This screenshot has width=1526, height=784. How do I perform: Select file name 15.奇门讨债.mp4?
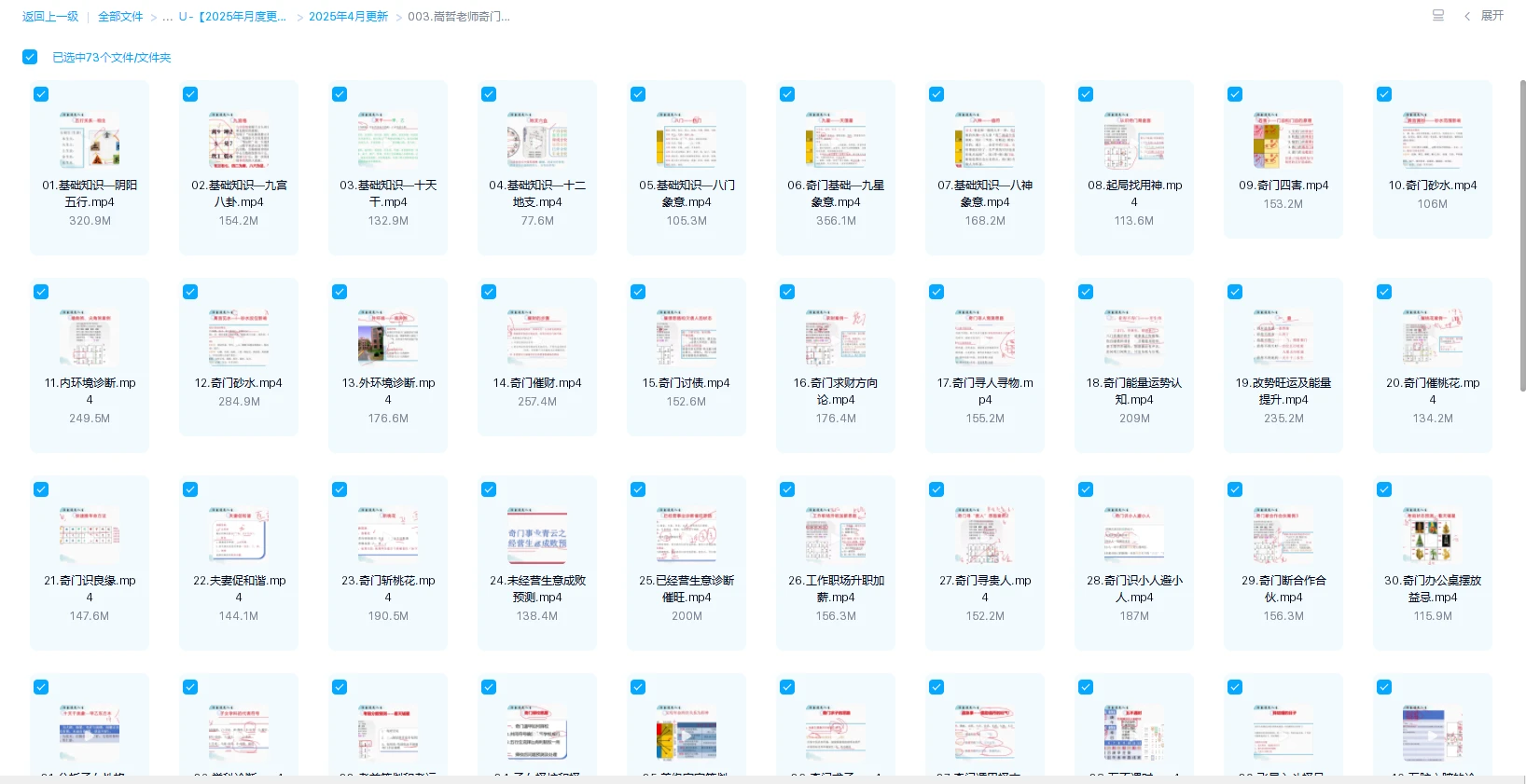coord(687,383)
